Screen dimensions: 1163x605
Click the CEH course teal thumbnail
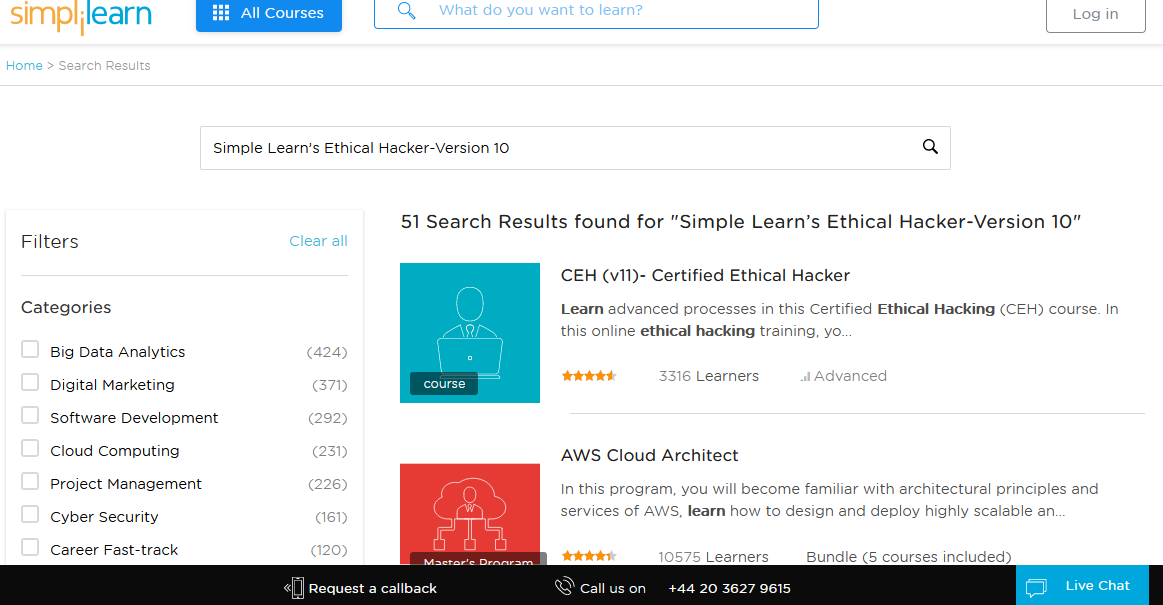click(470, 333)
